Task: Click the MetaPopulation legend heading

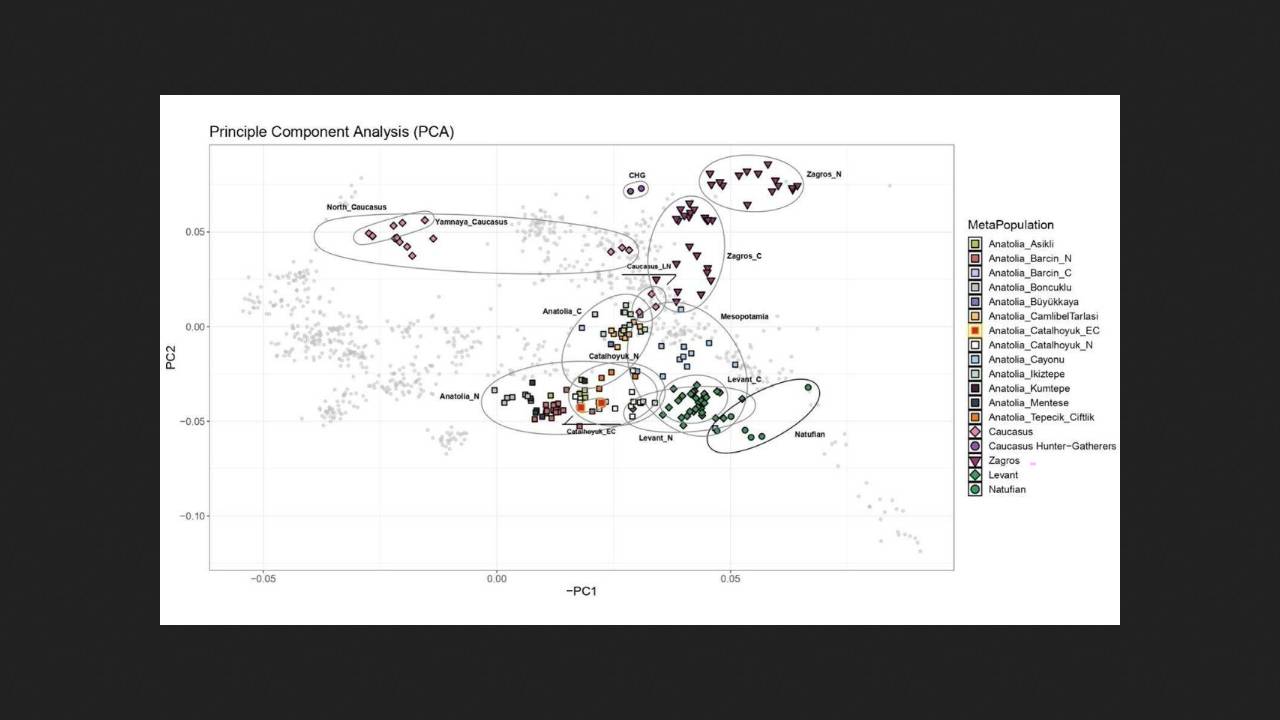Action: [1010, 225]
